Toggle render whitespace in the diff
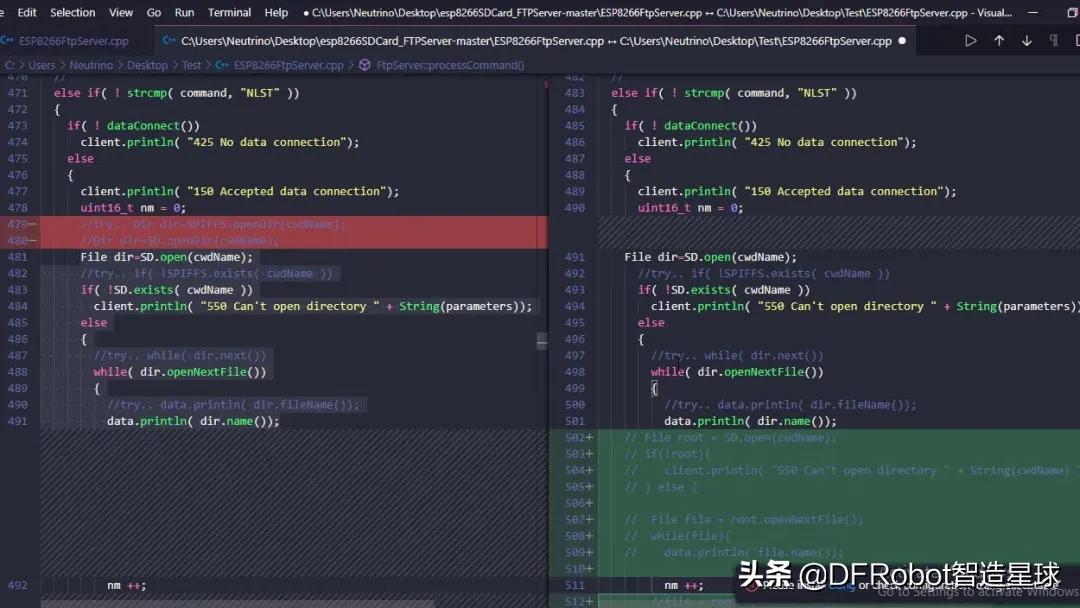The height and width of the screenshot is (608, 1080). coord(1057,41)
